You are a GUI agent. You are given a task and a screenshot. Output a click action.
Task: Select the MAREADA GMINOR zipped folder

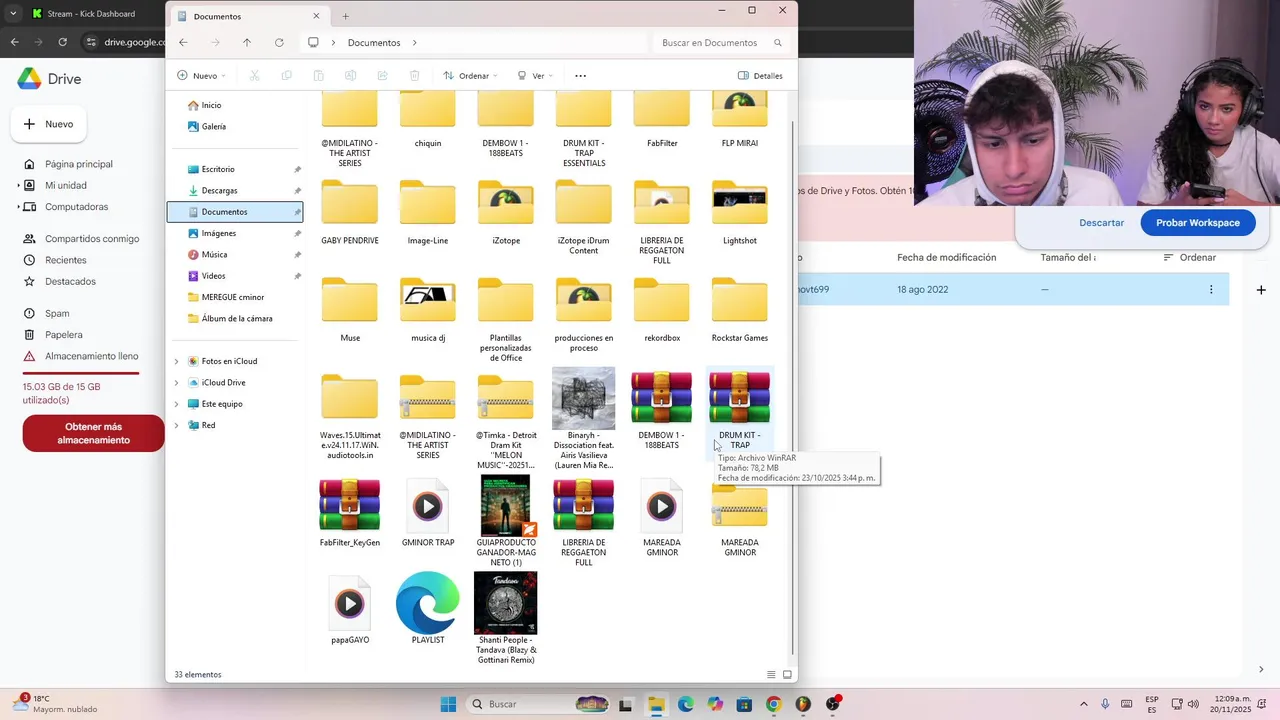740,505
